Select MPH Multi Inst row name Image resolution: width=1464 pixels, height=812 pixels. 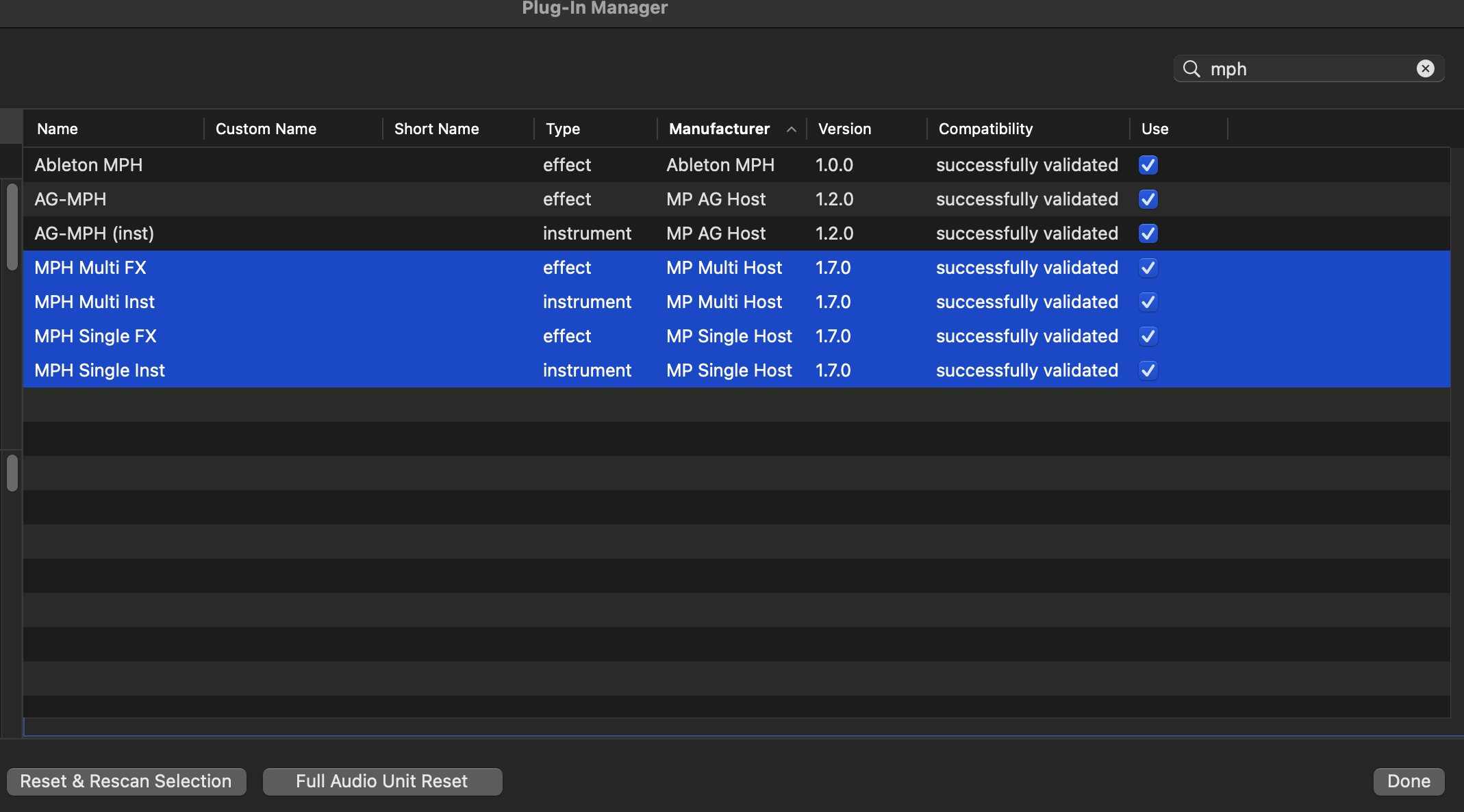point(94,302)
